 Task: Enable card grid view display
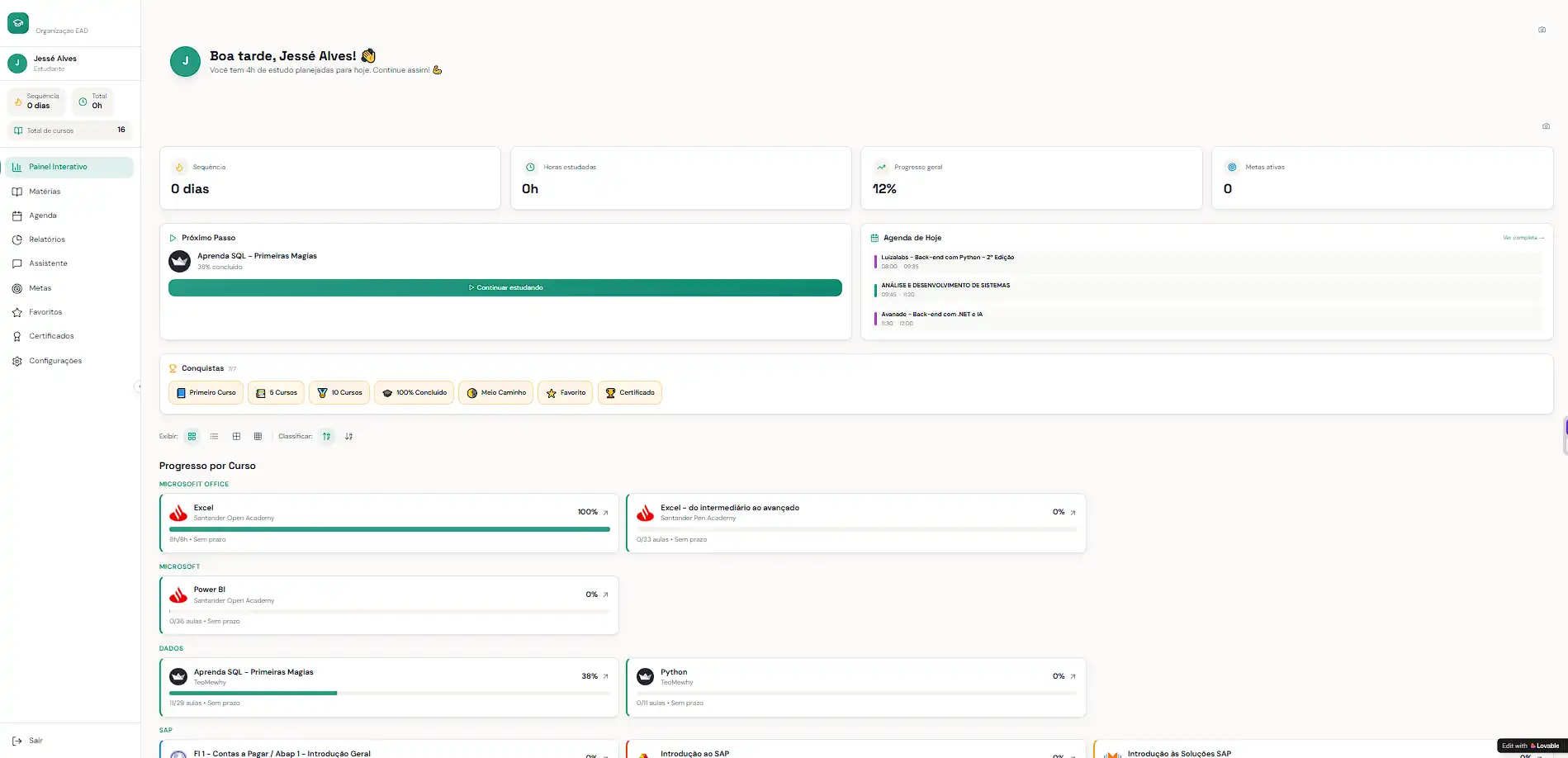pyautogui.click(x=192, y=436)
